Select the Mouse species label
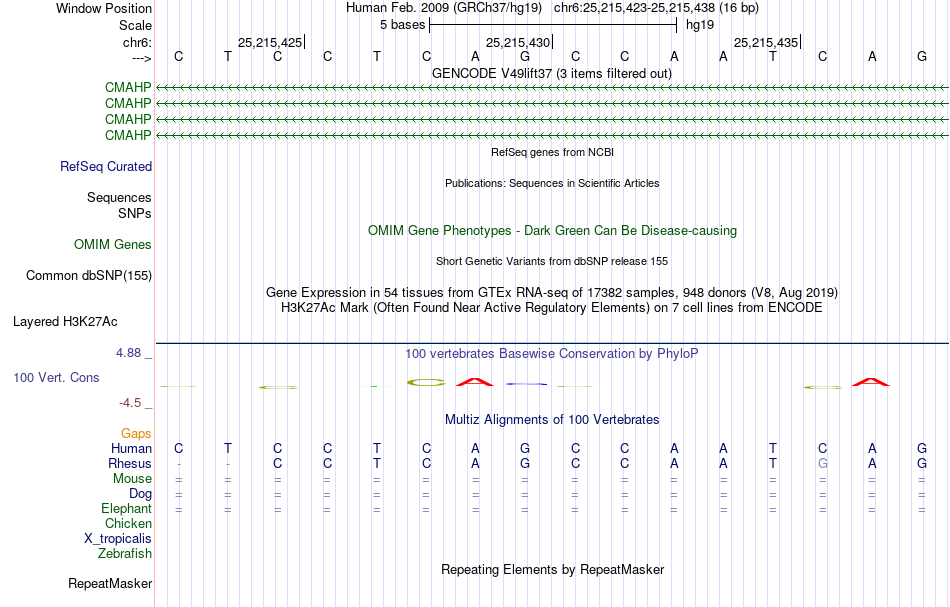The image size is (950, 607). 132,479
